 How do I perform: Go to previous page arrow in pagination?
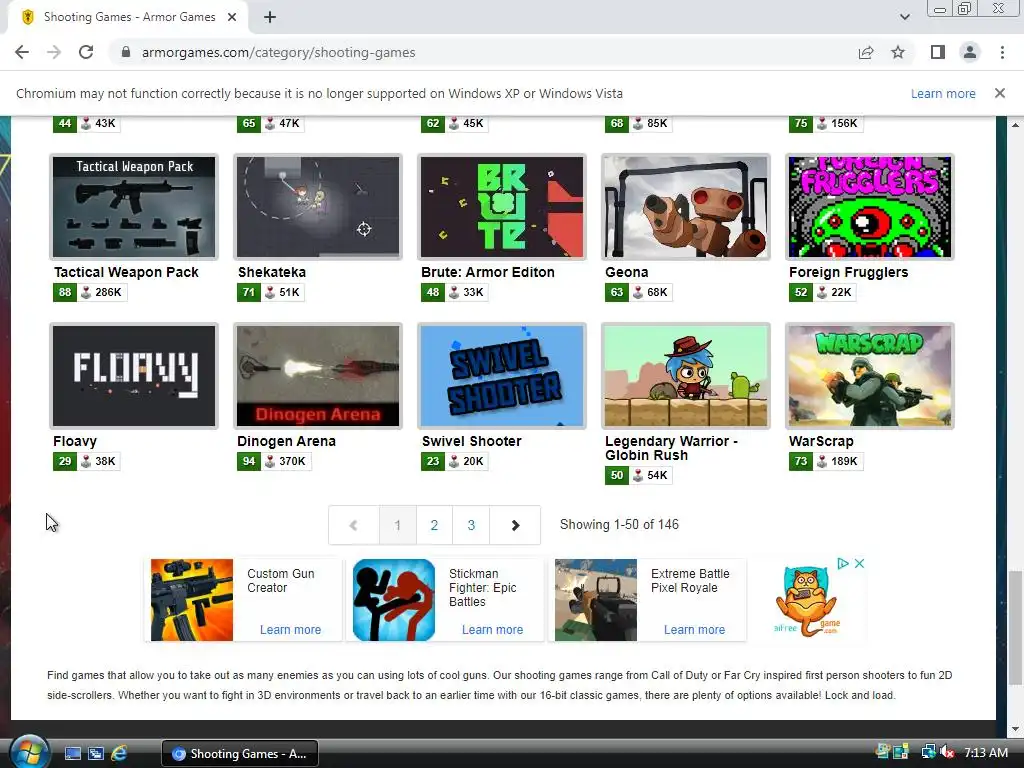point(353,525)
